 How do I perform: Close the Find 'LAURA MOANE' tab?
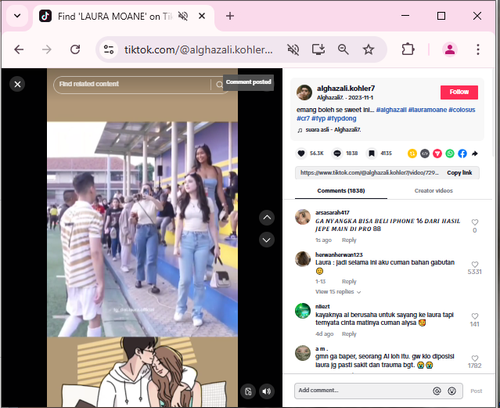202,16
